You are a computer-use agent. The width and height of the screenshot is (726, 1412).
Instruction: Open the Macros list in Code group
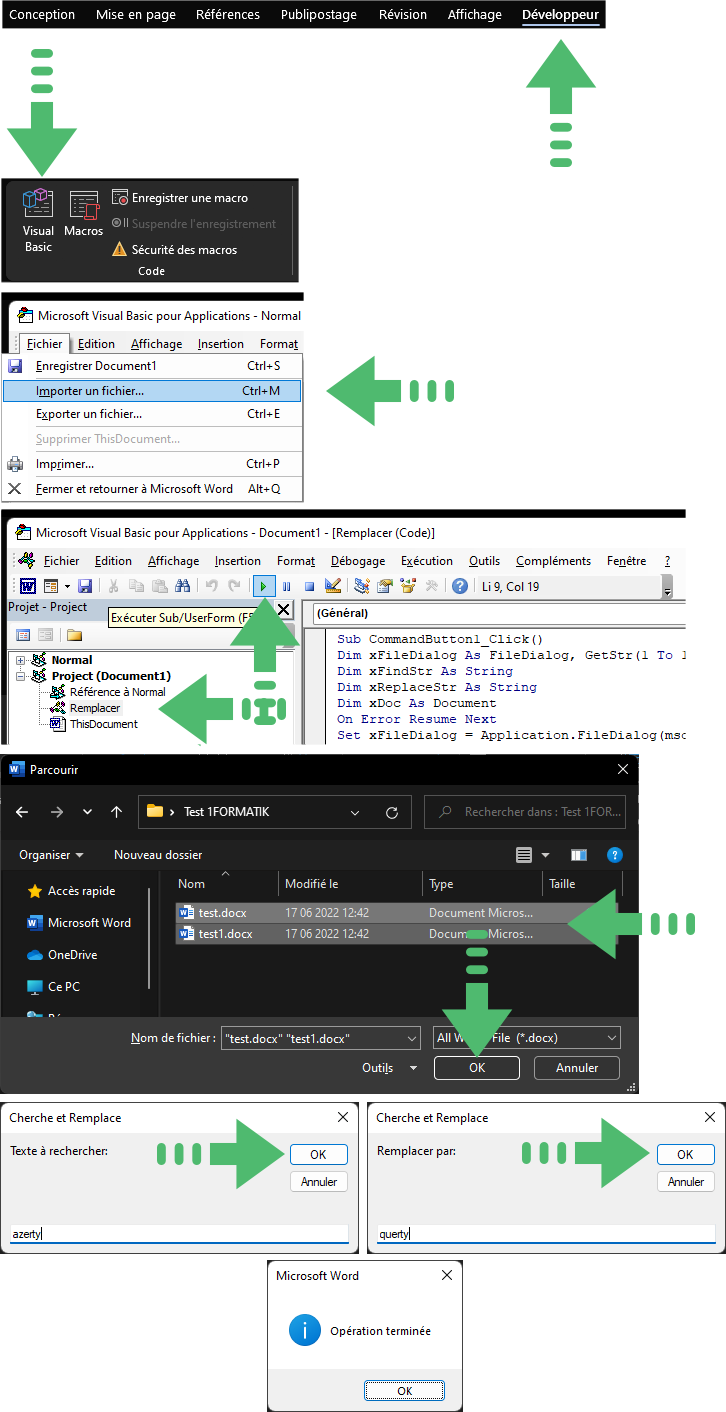[x=84, y=215]
